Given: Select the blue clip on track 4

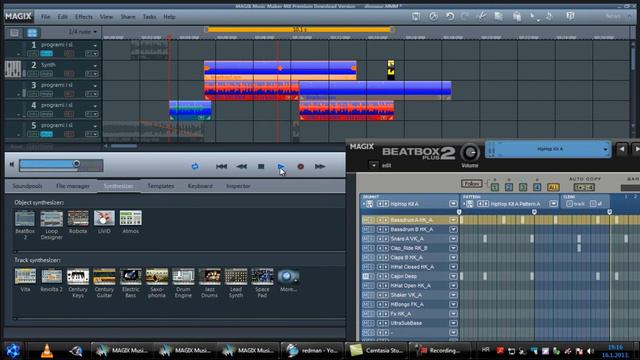Looking at the screenshot, I should tap(190, 110).
